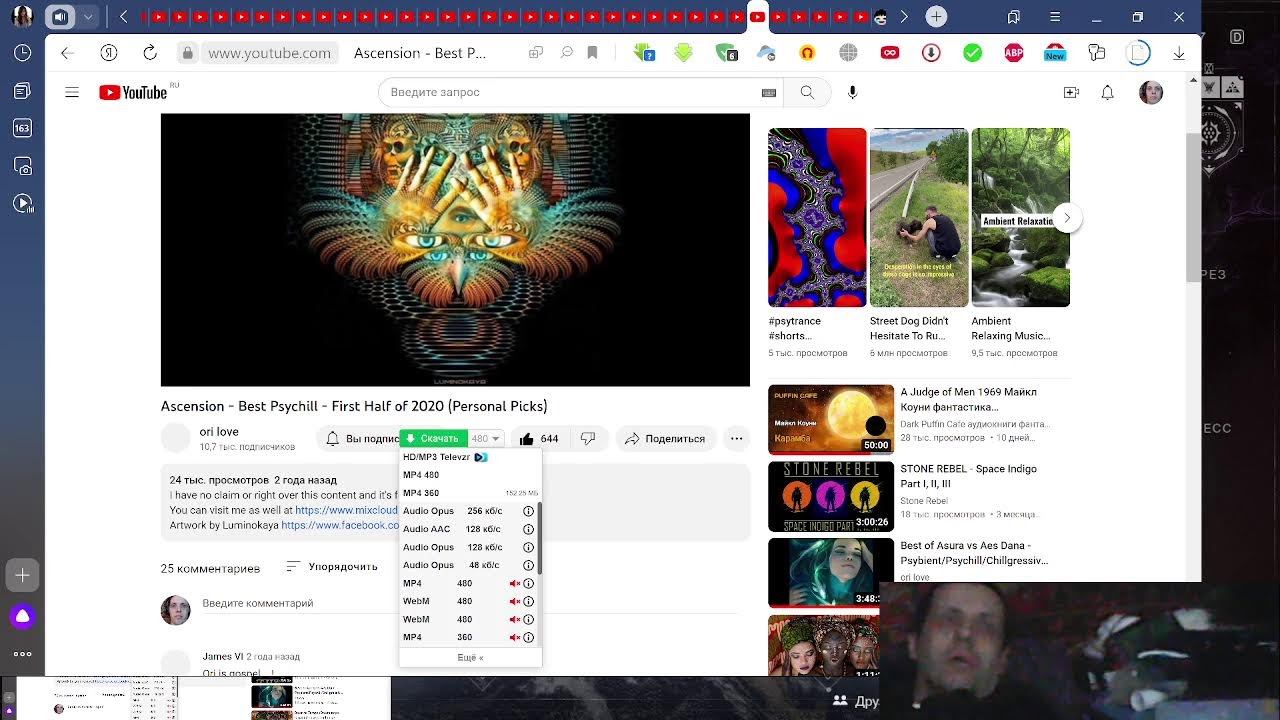Show next Shorts with the carousel arrow
Screen dimensions: 1280x720
click(x=1067, y=218)
